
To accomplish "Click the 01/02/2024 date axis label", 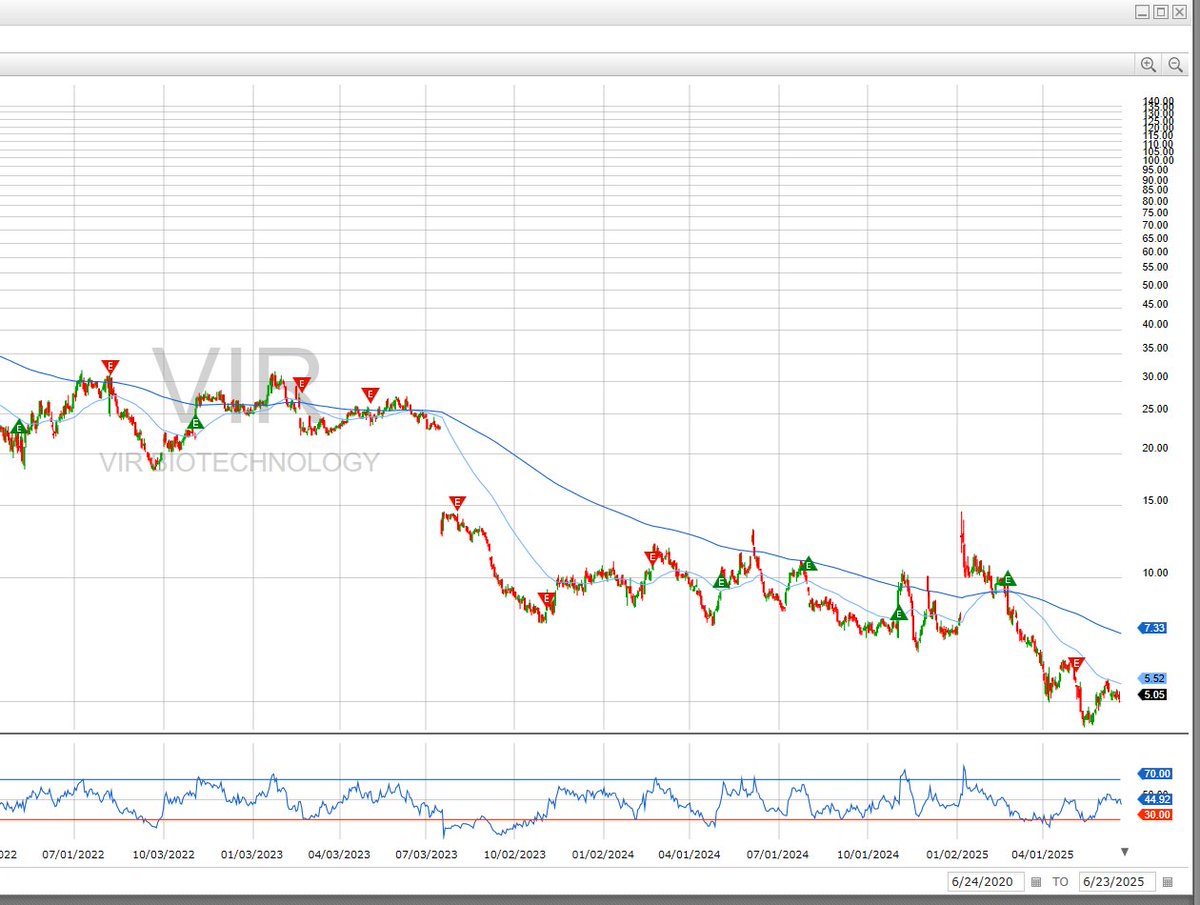I will click(603, 855).
